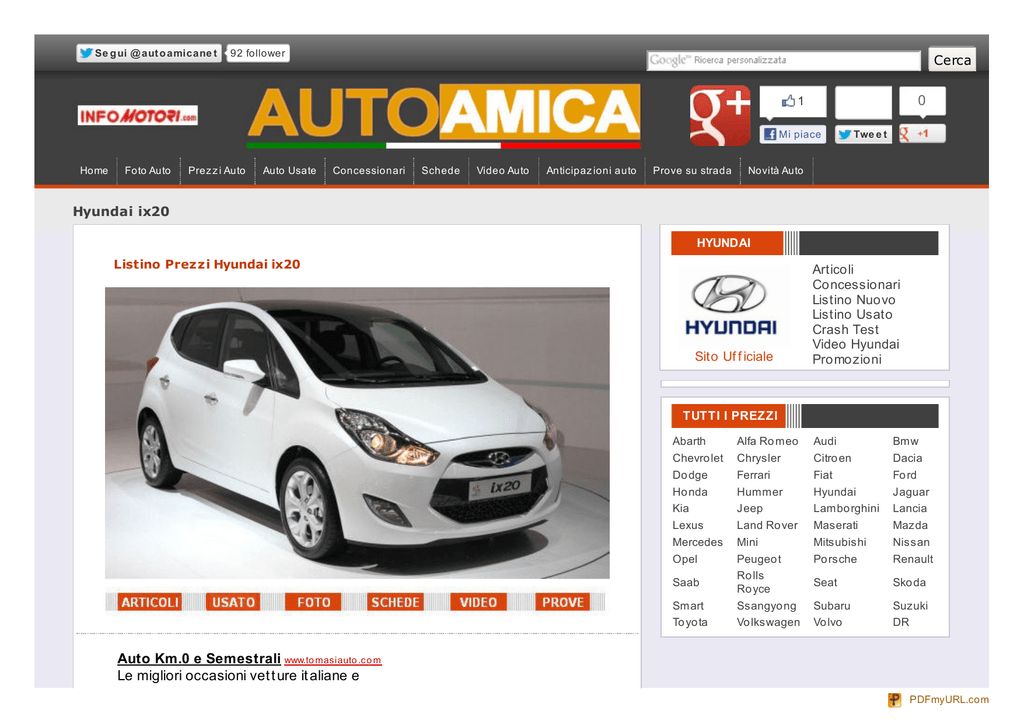Select Maserati in the price list
The width and height of the screenshot is (1024, 724).
click(x=835, y=526)
